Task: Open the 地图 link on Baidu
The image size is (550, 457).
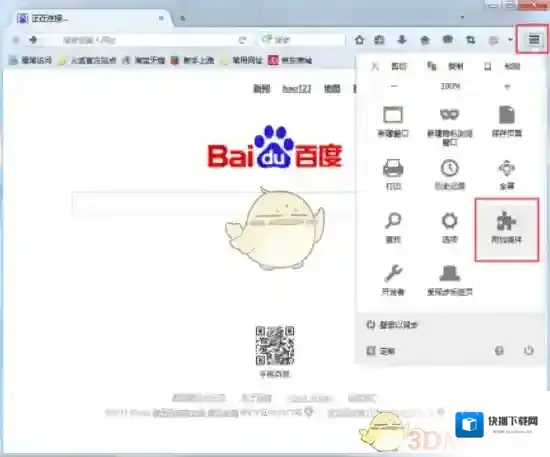Action: tap(332, 89)
